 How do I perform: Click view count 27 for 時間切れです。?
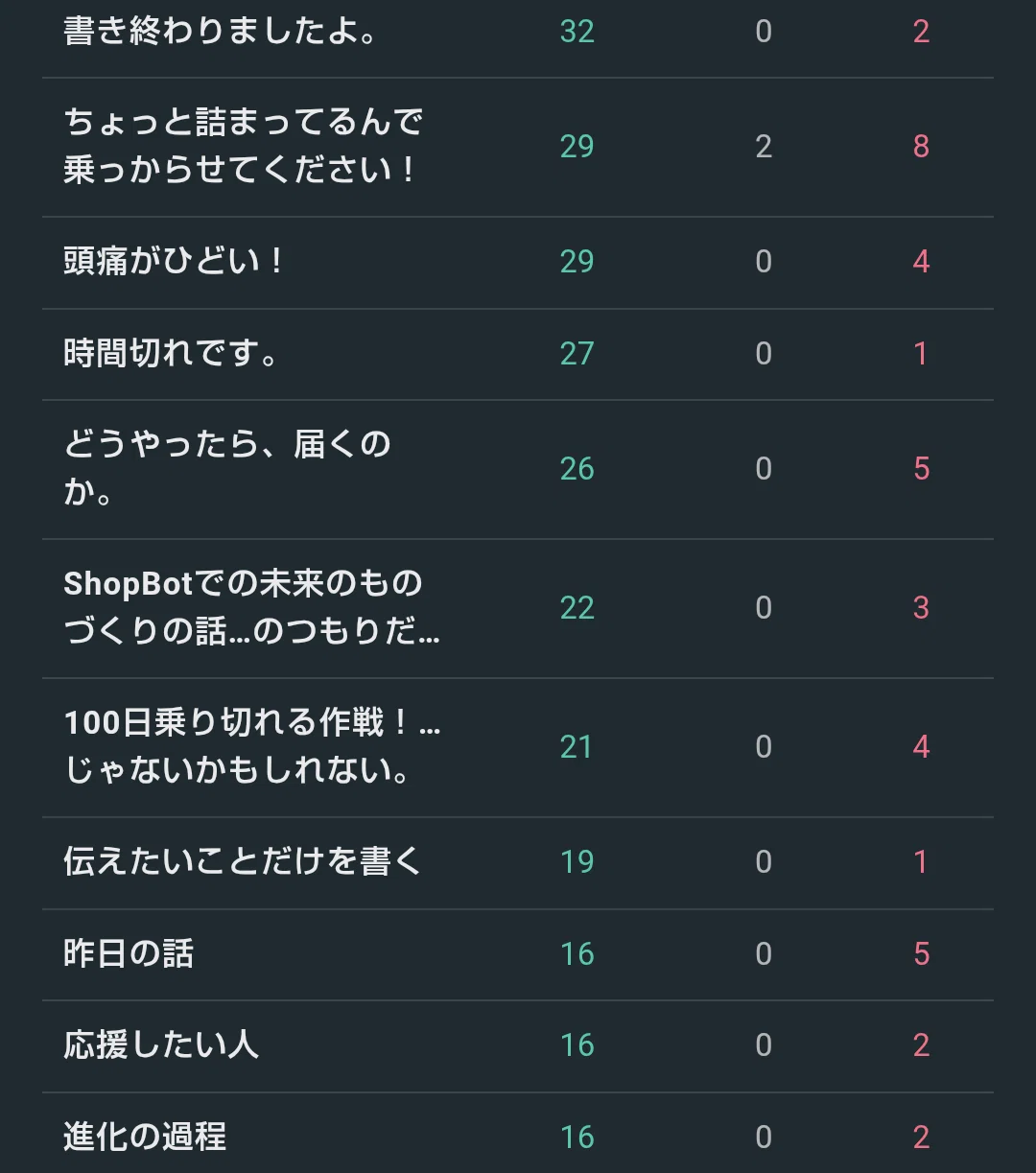tap(577, 354)
